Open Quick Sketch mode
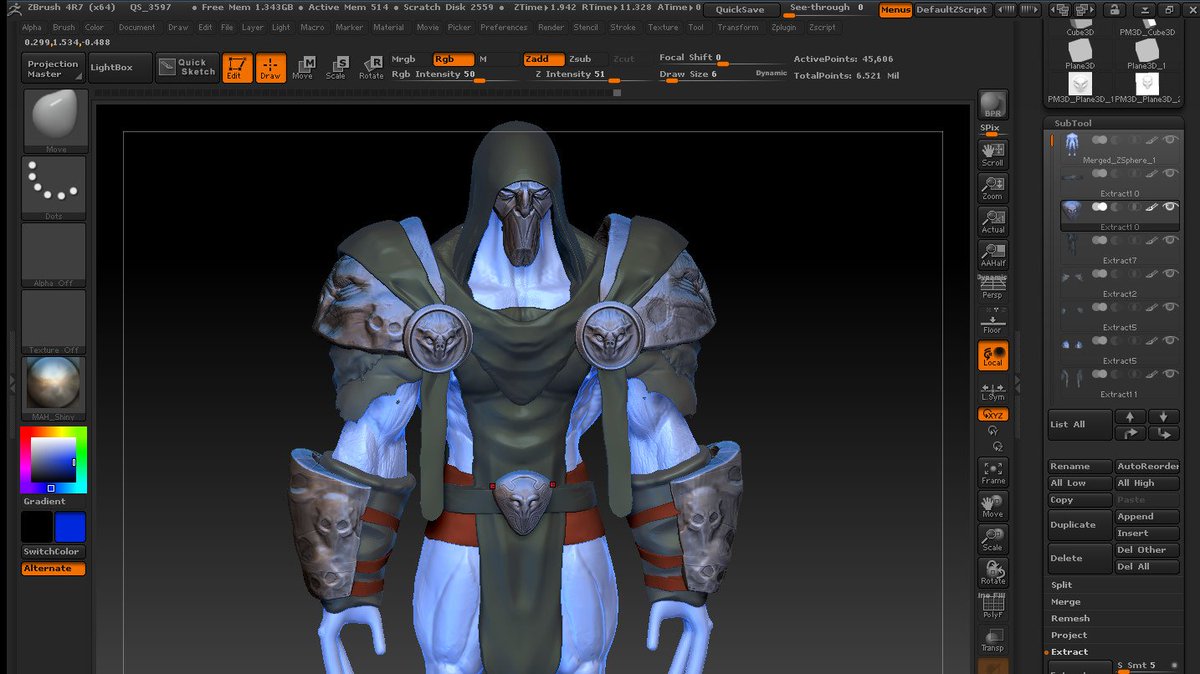The height and width of the screenshot is (674, 1200). [186, 67]
